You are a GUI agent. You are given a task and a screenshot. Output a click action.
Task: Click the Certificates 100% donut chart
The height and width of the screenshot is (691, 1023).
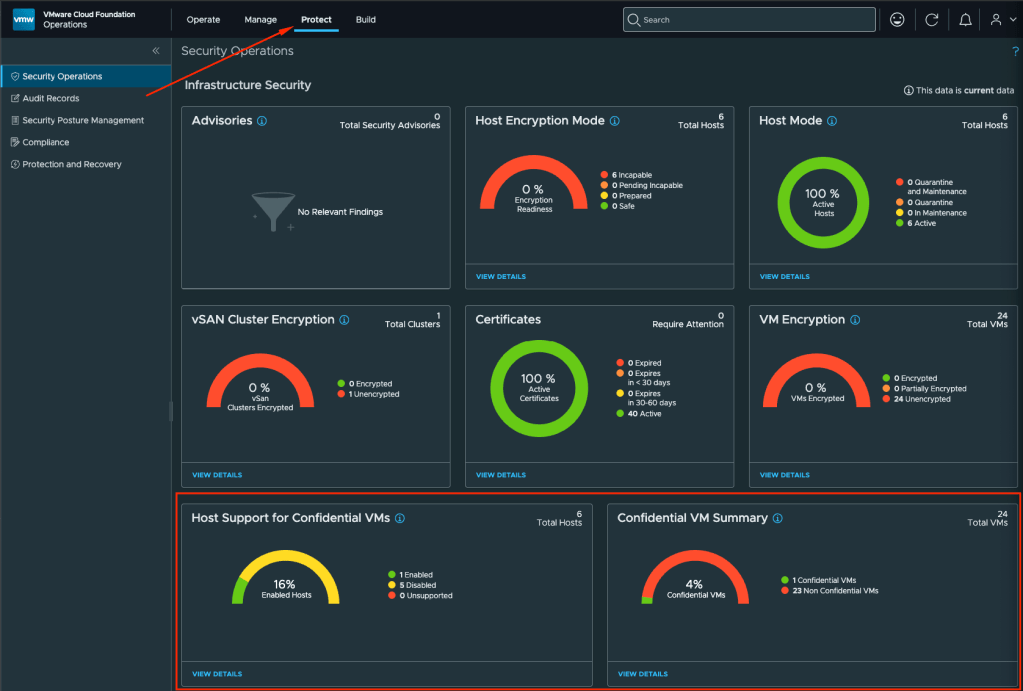tap(539, 388)
